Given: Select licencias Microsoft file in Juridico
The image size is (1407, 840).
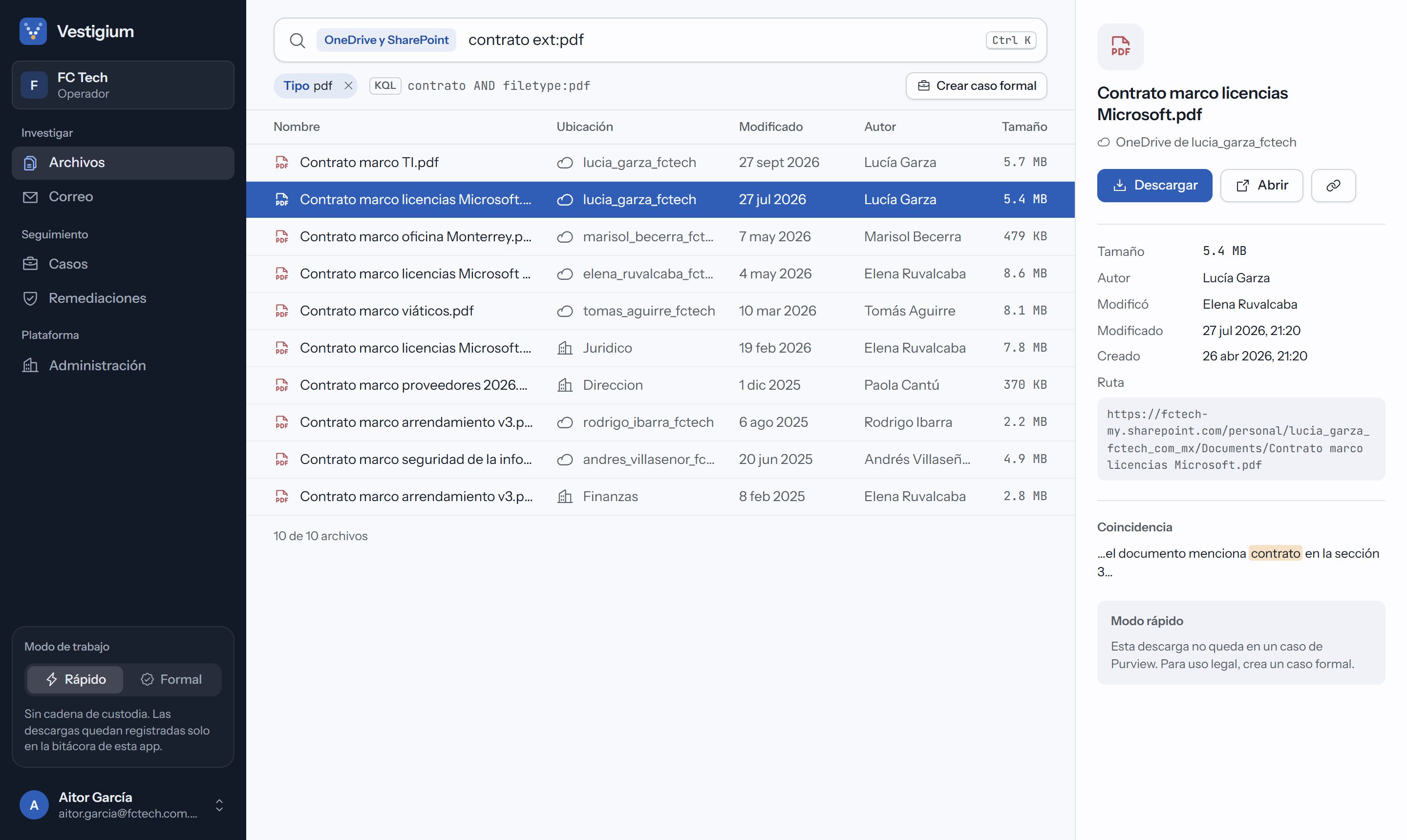Looking at the screenshot, I should point(660,348).
